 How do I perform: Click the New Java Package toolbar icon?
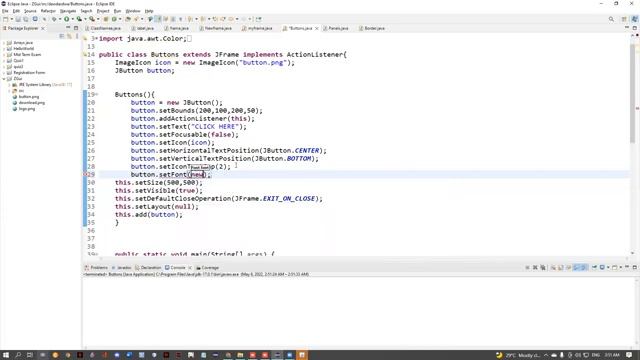pos(106,19)
